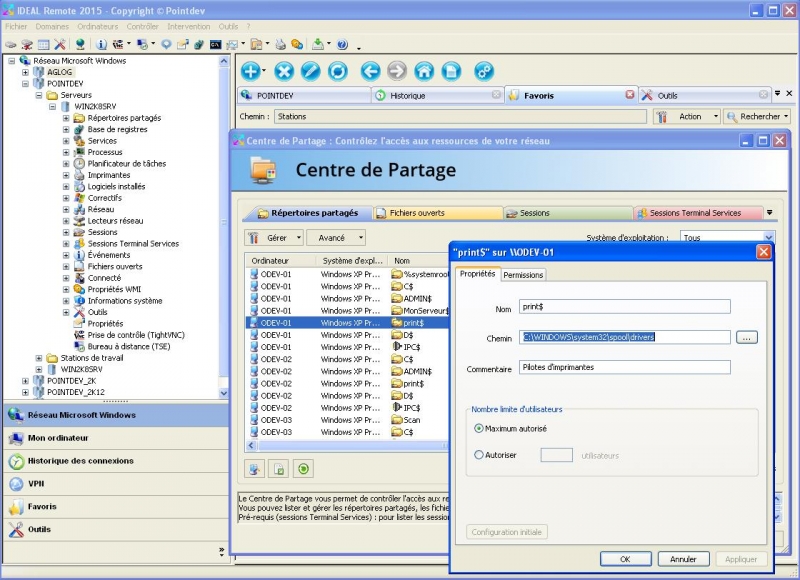Viewport: 800px width, 580px height.
Task: Open the Fichier menu
Action: coord(16,27)
